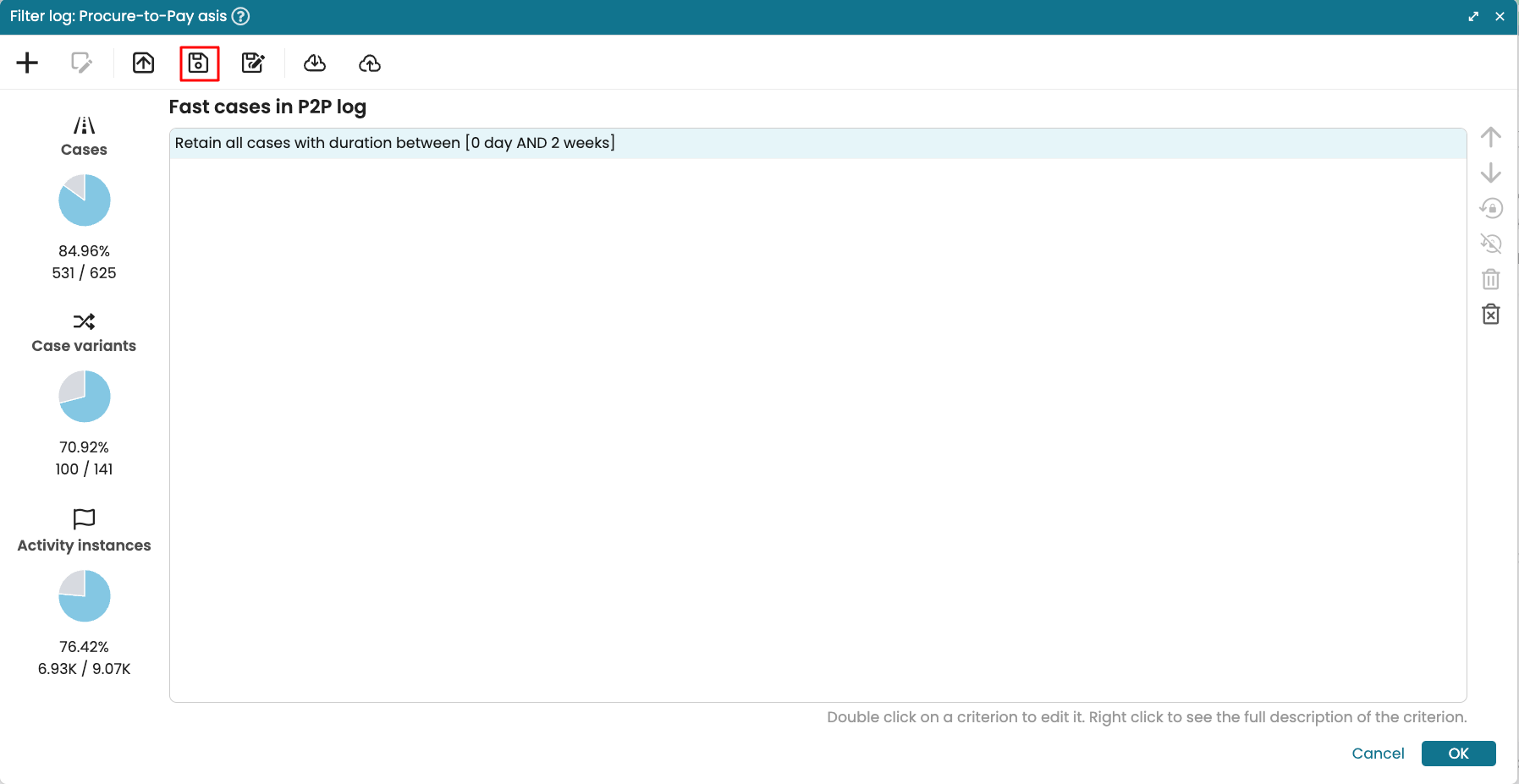Viewport: 1519px width, 784px height.
Task: Click the plus icon to add filter
Action: click(27, 63)
